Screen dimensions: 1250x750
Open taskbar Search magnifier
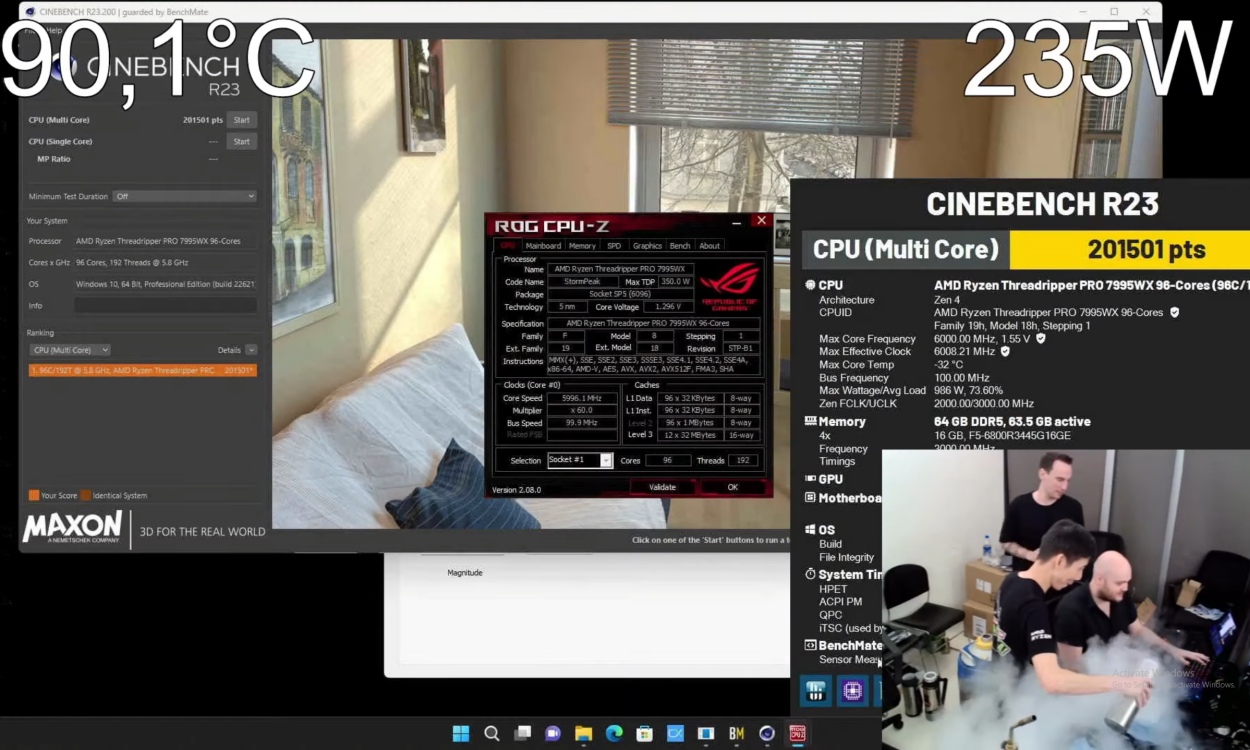click(492, 734)
